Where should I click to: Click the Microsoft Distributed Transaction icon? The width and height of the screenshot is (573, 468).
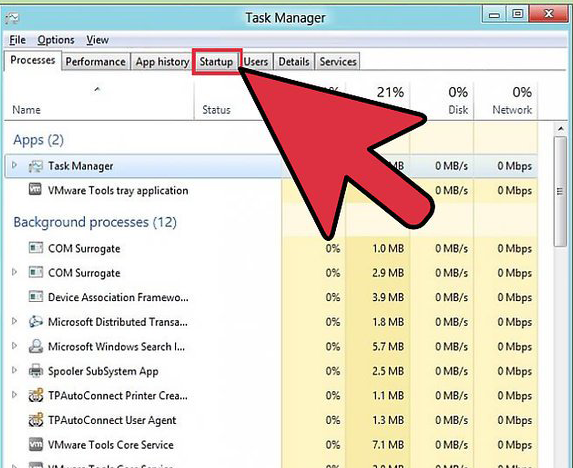(x=35, y=321)
